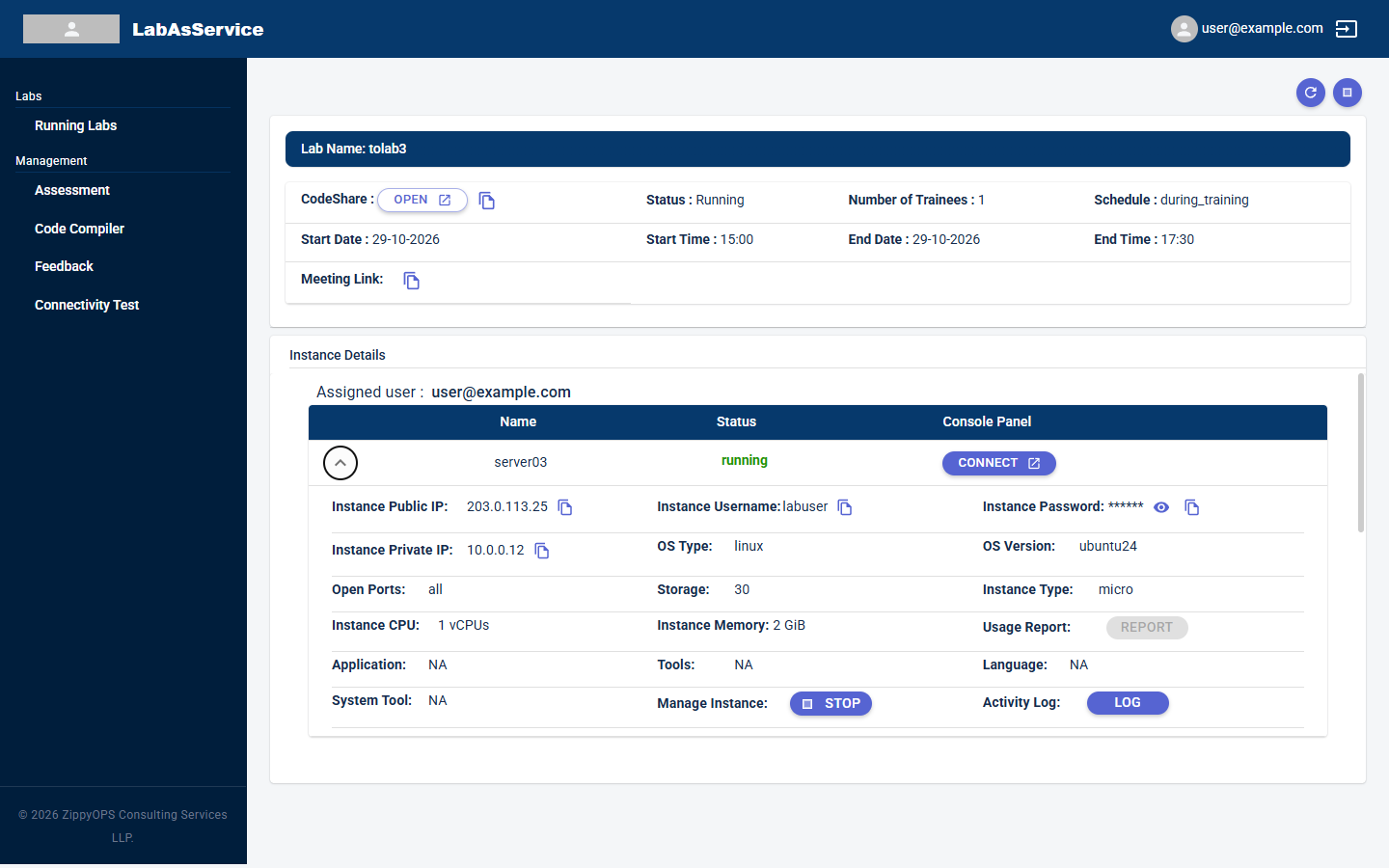
Task: Open the Activity Log with the LOG button
Action: pyautogui.click(x=1128, y=703)
